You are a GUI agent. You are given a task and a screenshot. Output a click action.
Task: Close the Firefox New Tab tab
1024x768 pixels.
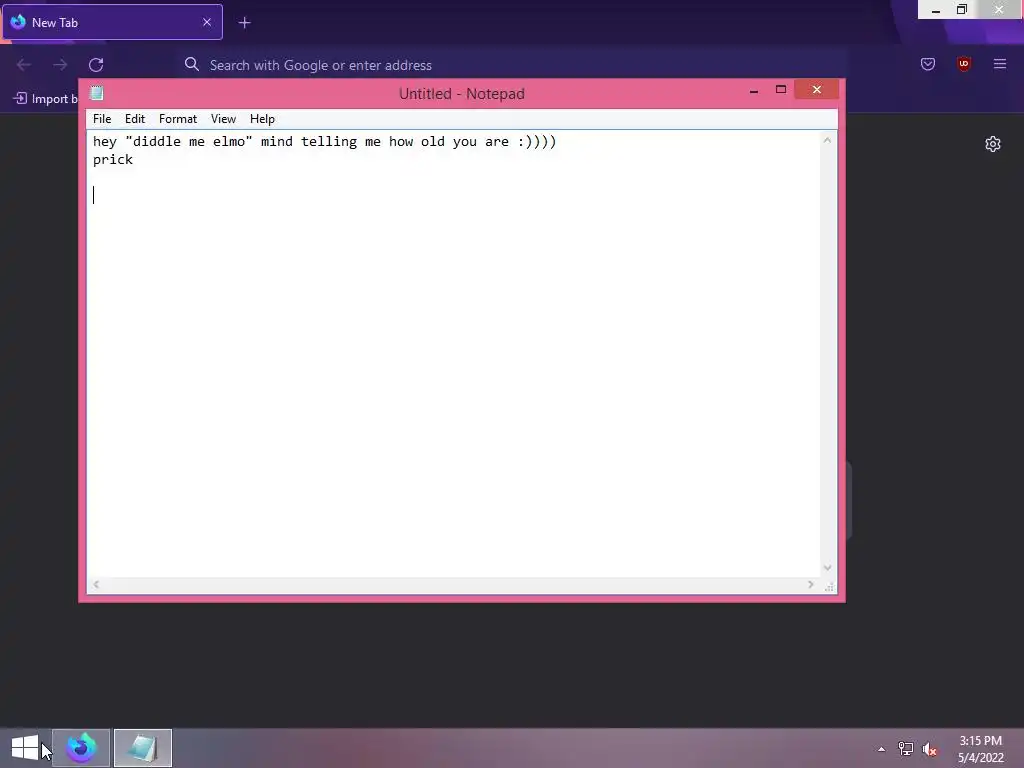pos(207,22)
